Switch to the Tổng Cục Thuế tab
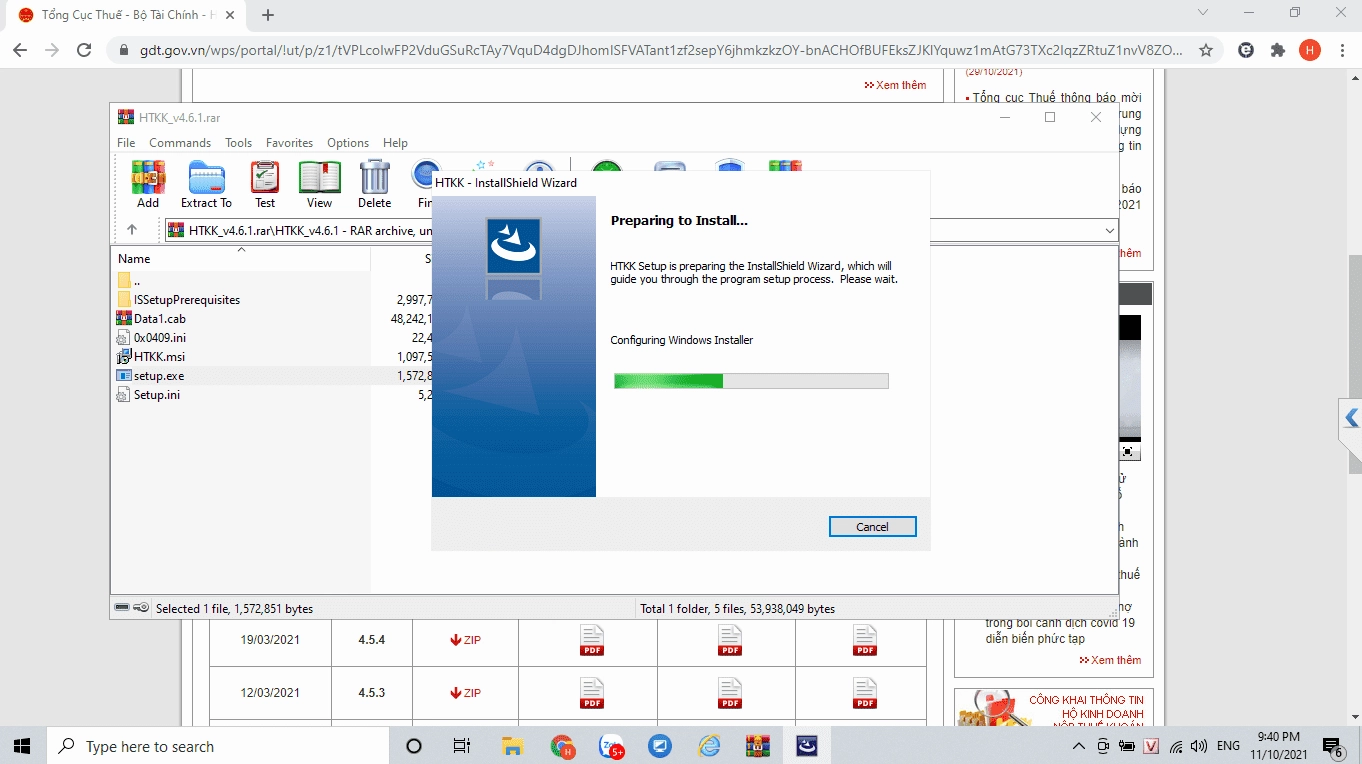The height and width of the screenshot is (764, 1362). [128, 15]
